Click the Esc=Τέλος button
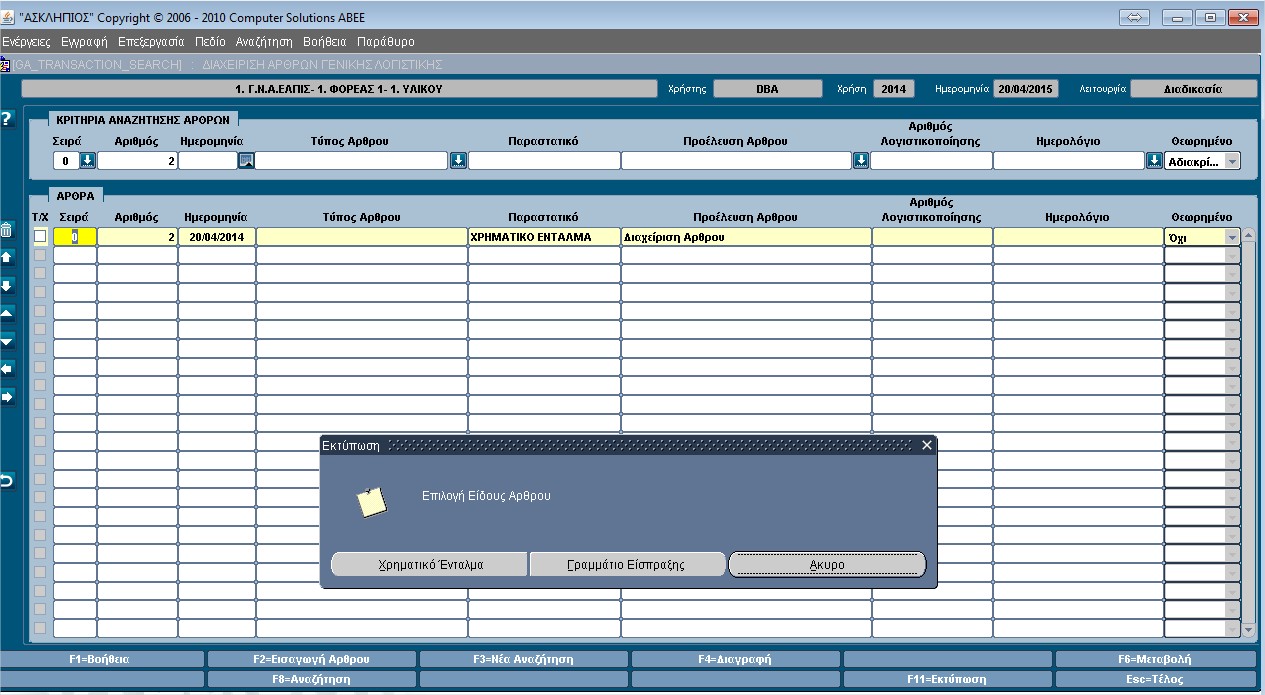Screen dimensions: 1265x695 click(x=1155, y=679)
